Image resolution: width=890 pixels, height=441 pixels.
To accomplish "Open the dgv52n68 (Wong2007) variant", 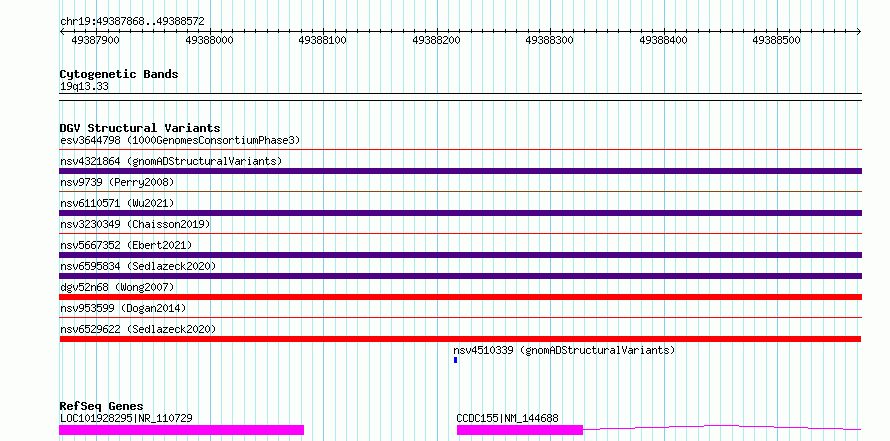I will pos(117,287).
